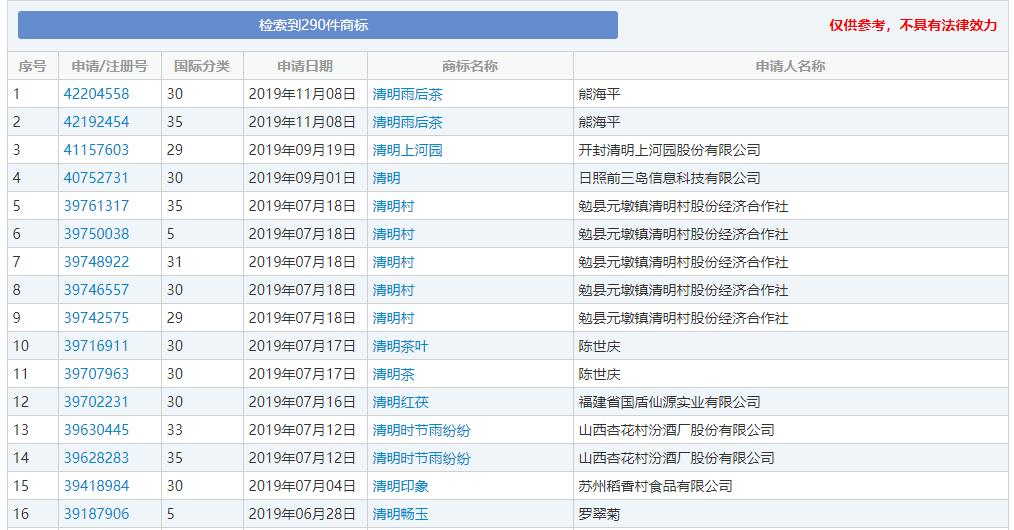The height and width of the screenshot is (530, 1014).
Task: Select applicant 苏州稻香村食品有限公司
Action: (x=655, y=486)
